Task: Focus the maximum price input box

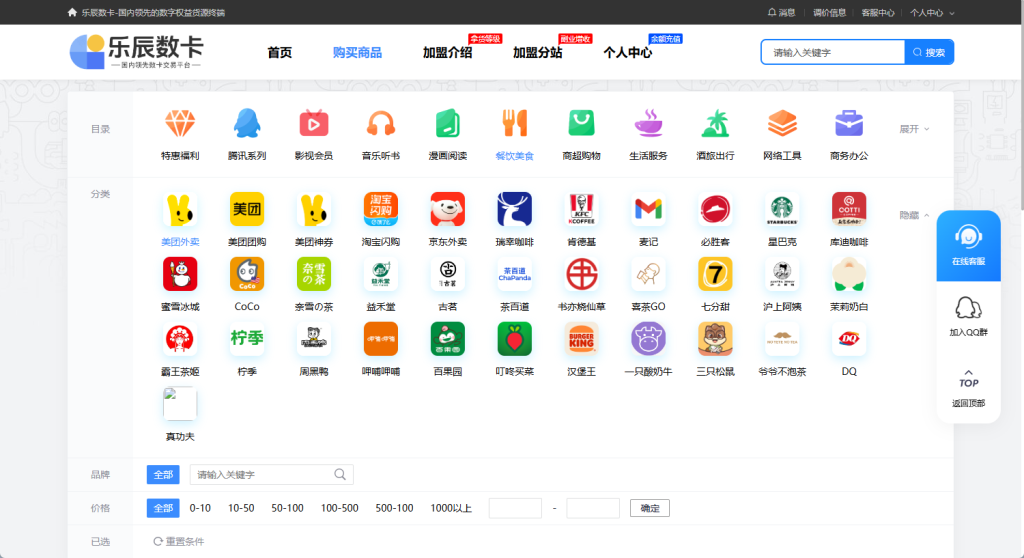Action: pos(593,508)
